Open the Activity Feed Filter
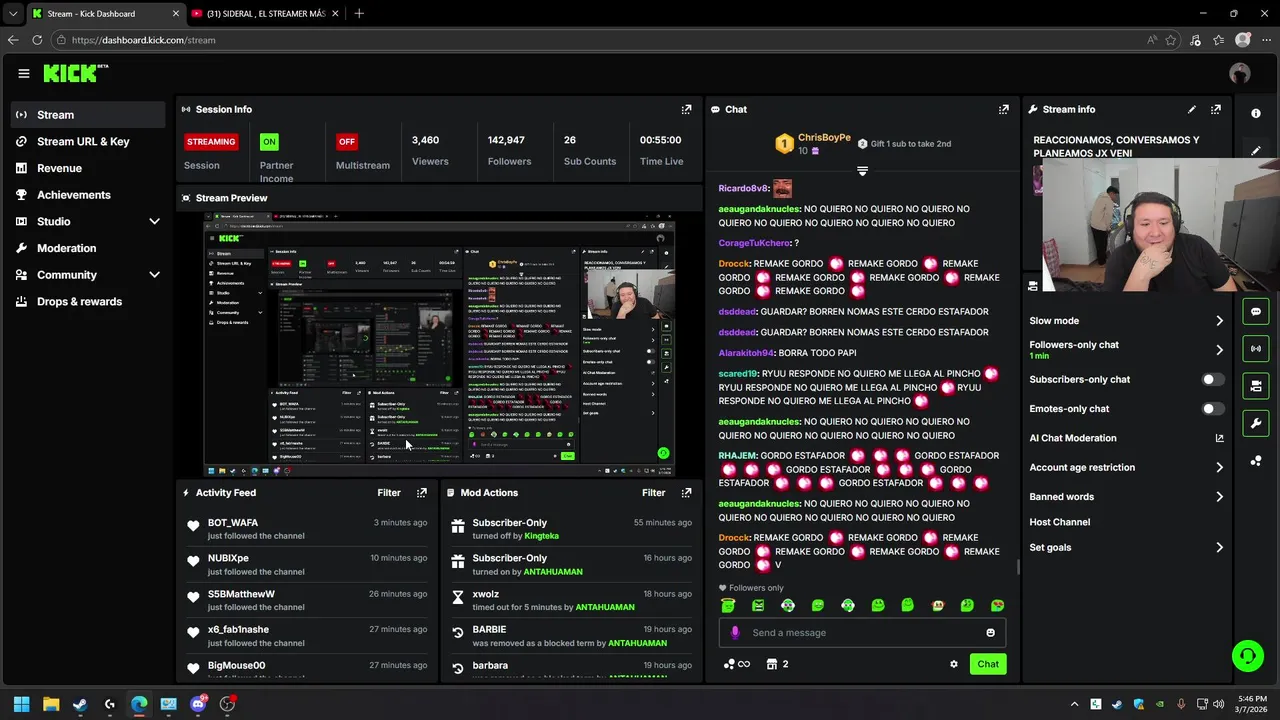 (389, 492)
